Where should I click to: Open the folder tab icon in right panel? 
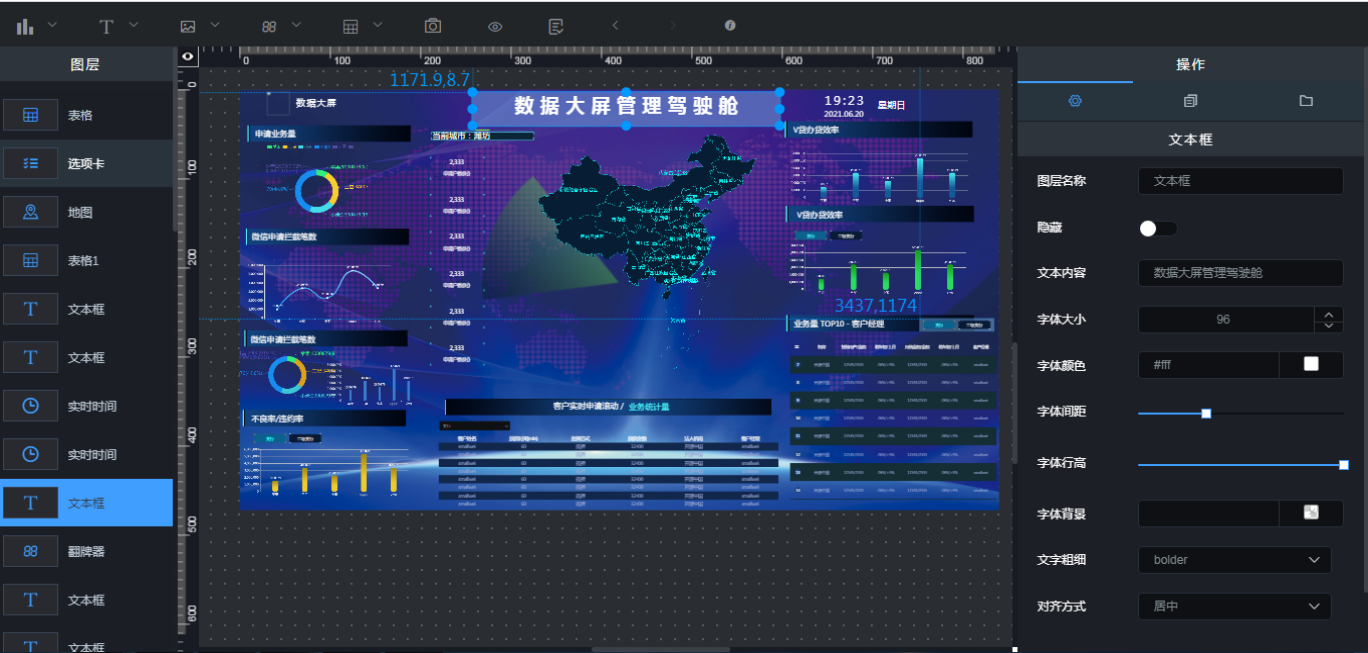[1306, 101]
